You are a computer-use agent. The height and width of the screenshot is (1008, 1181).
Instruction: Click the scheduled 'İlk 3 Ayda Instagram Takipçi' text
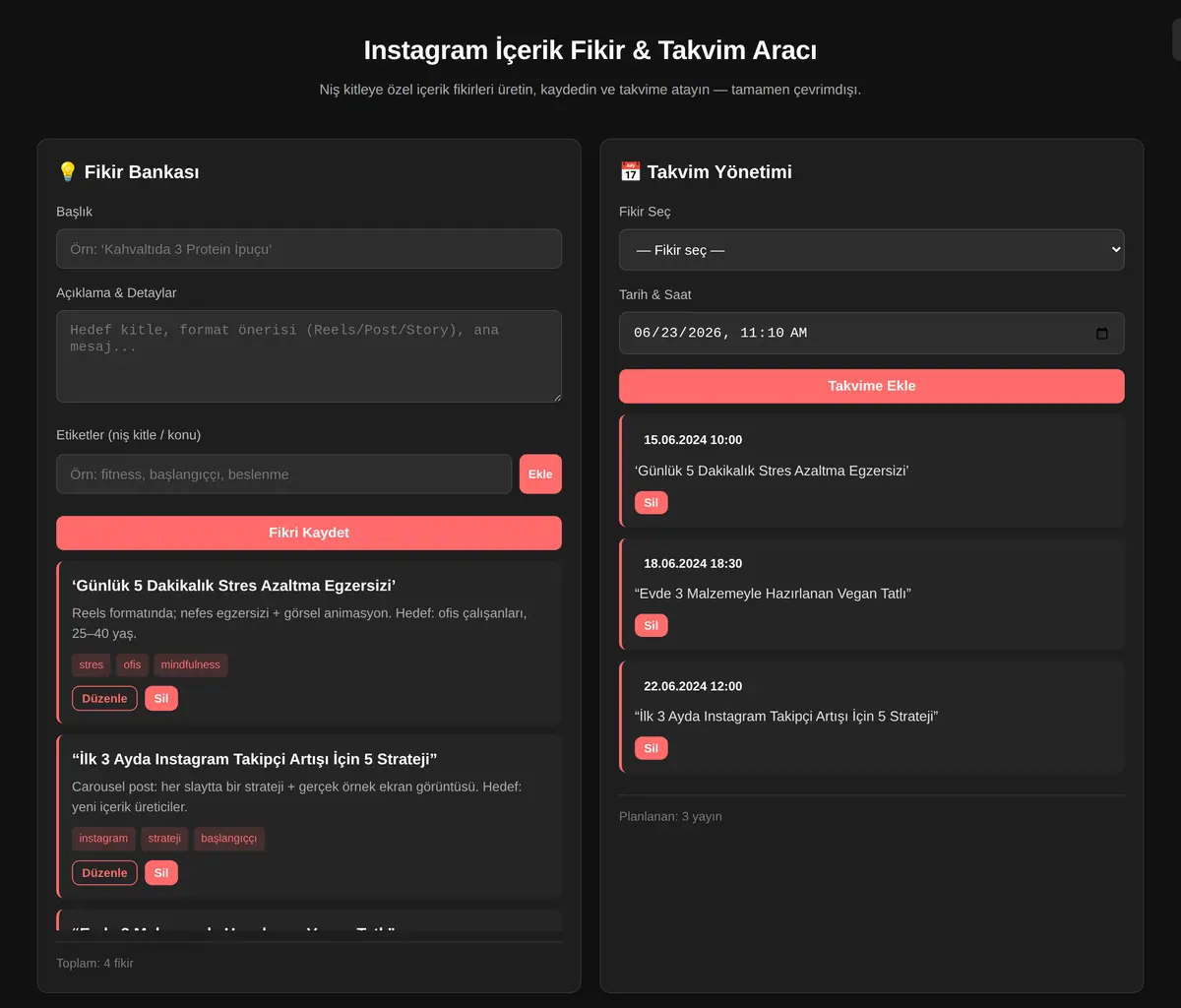point(786,717)
